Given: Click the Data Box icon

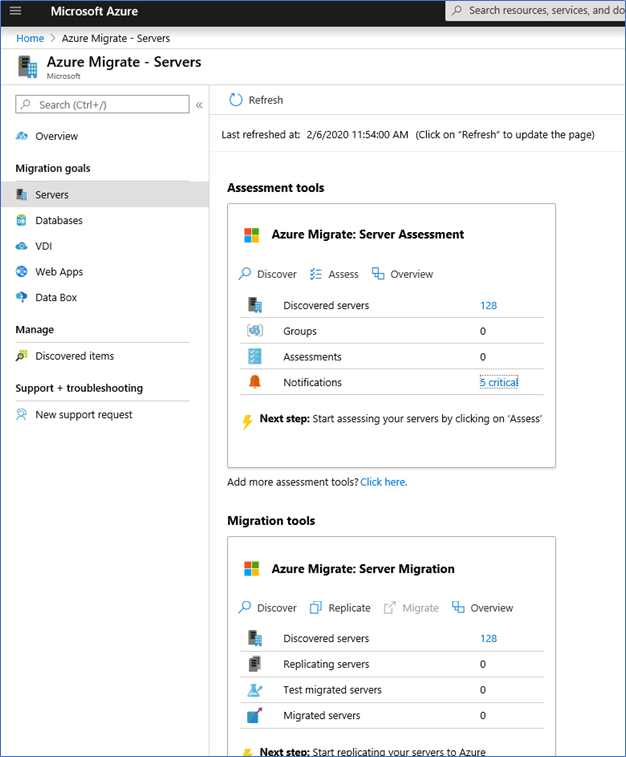Looking at the screenshot, I should [22, 297].
